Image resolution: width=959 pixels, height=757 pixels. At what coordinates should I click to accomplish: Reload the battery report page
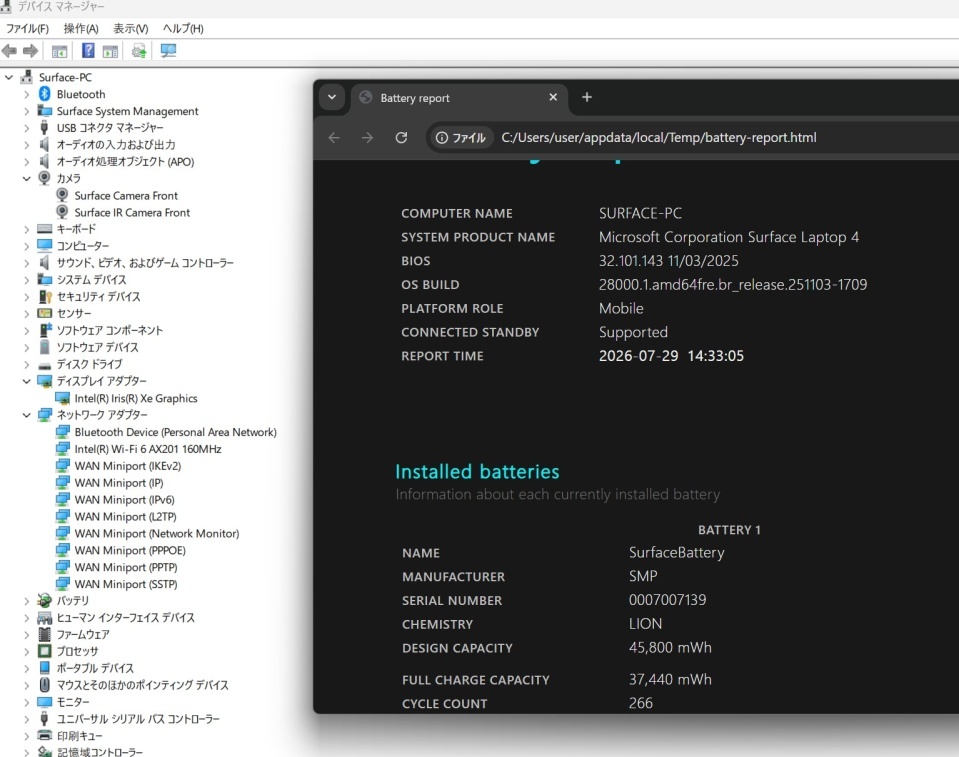click(x=401, y=138)
